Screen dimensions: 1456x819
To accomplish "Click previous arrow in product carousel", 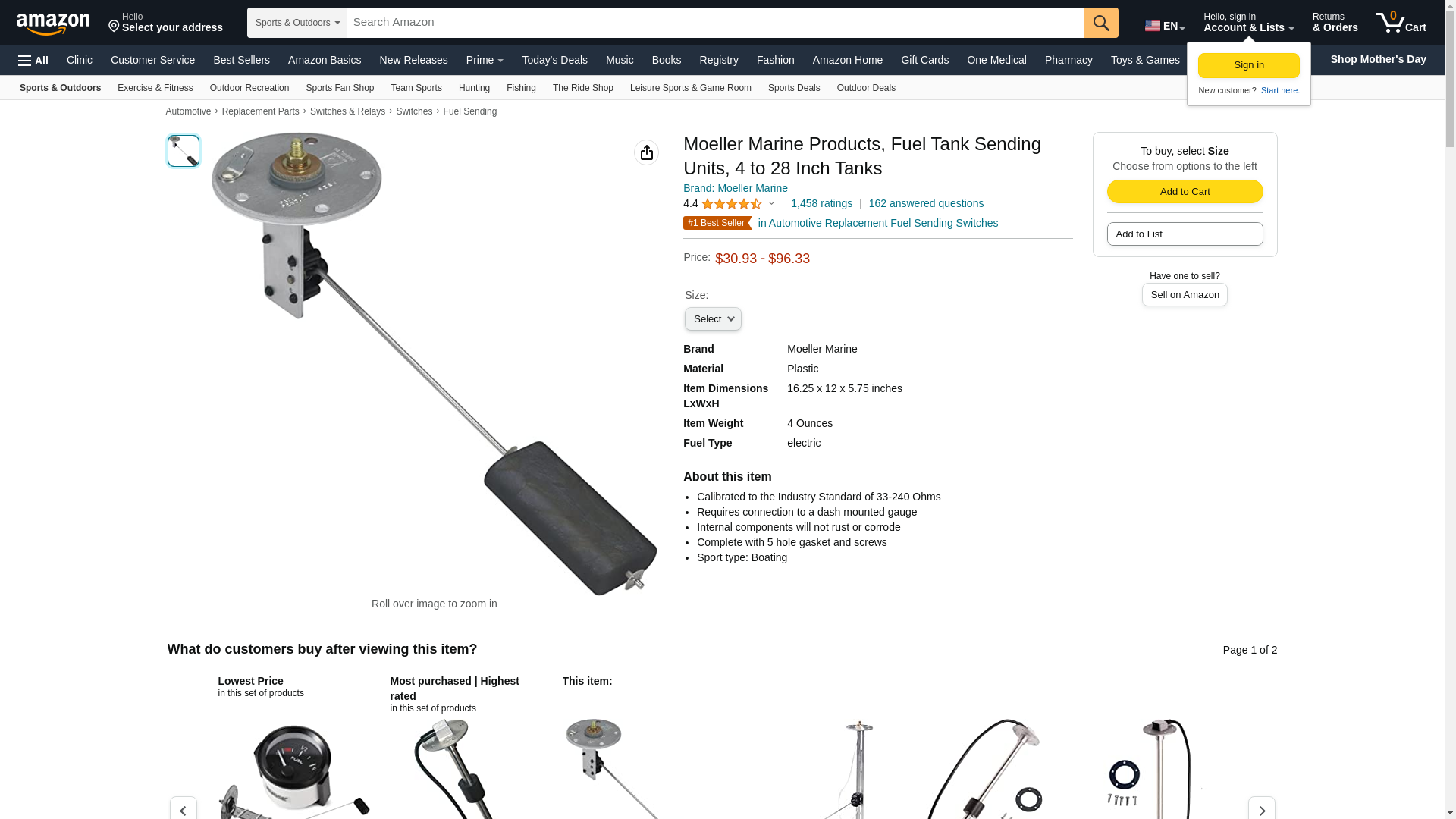I will coord(184,809).
